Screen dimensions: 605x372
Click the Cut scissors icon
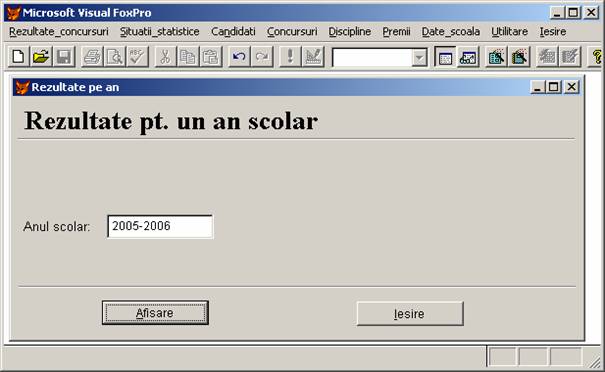(166, 57)
